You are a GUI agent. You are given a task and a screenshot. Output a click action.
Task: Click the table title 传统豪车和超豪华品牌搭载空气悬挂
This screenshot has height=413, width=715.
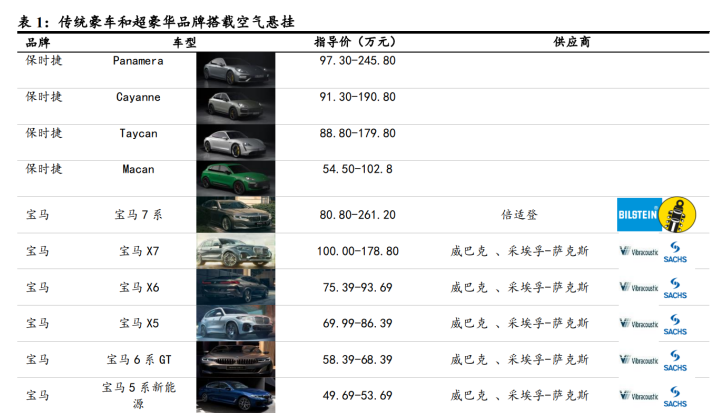[176, 21]
